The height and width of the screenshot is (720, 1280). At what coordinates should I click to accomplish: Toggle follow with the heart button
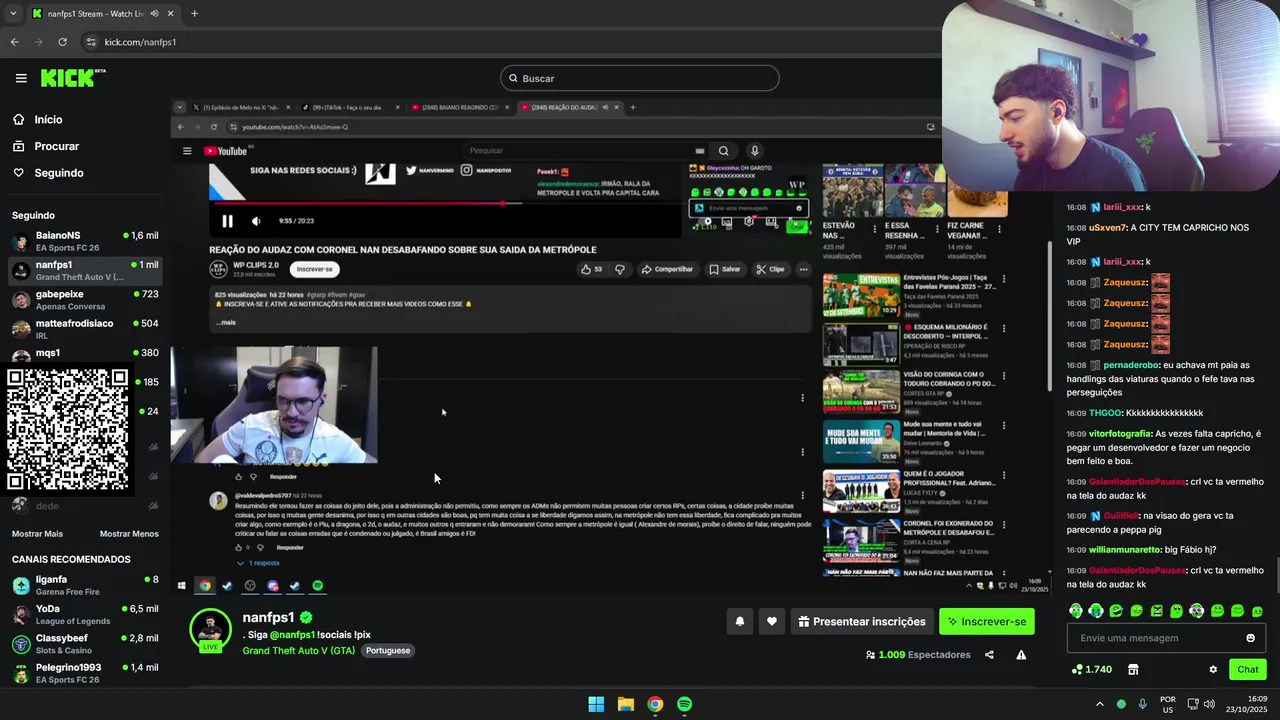(771, 622)
